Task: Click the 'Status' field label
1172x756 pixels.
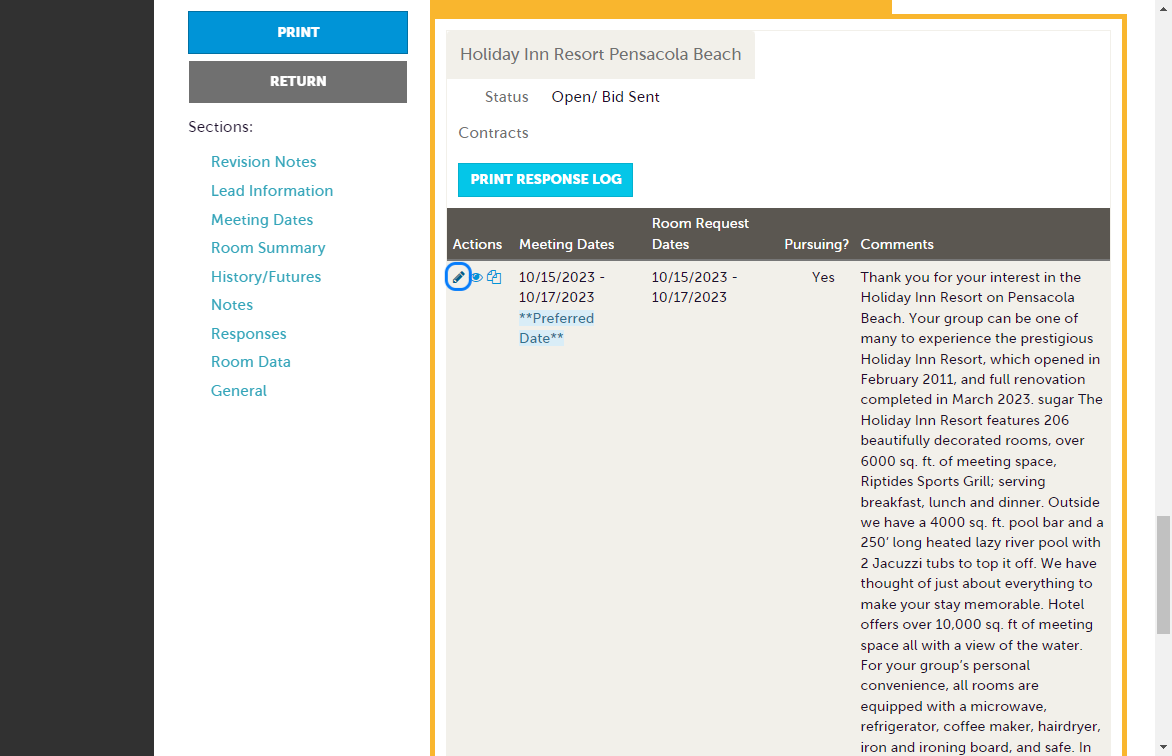Action: click(506, 97)
